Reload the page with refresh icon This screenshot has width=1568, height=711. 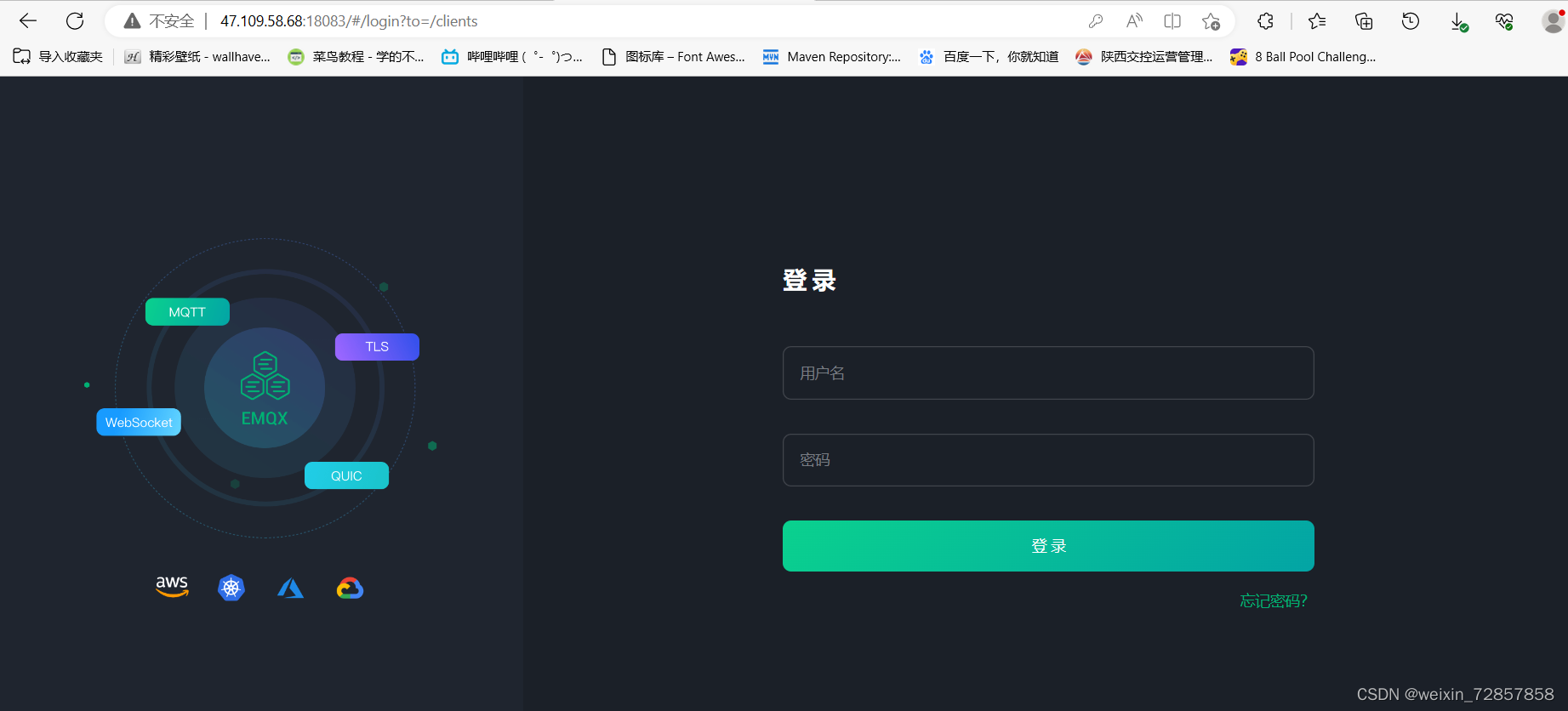(x=75, y=21)
